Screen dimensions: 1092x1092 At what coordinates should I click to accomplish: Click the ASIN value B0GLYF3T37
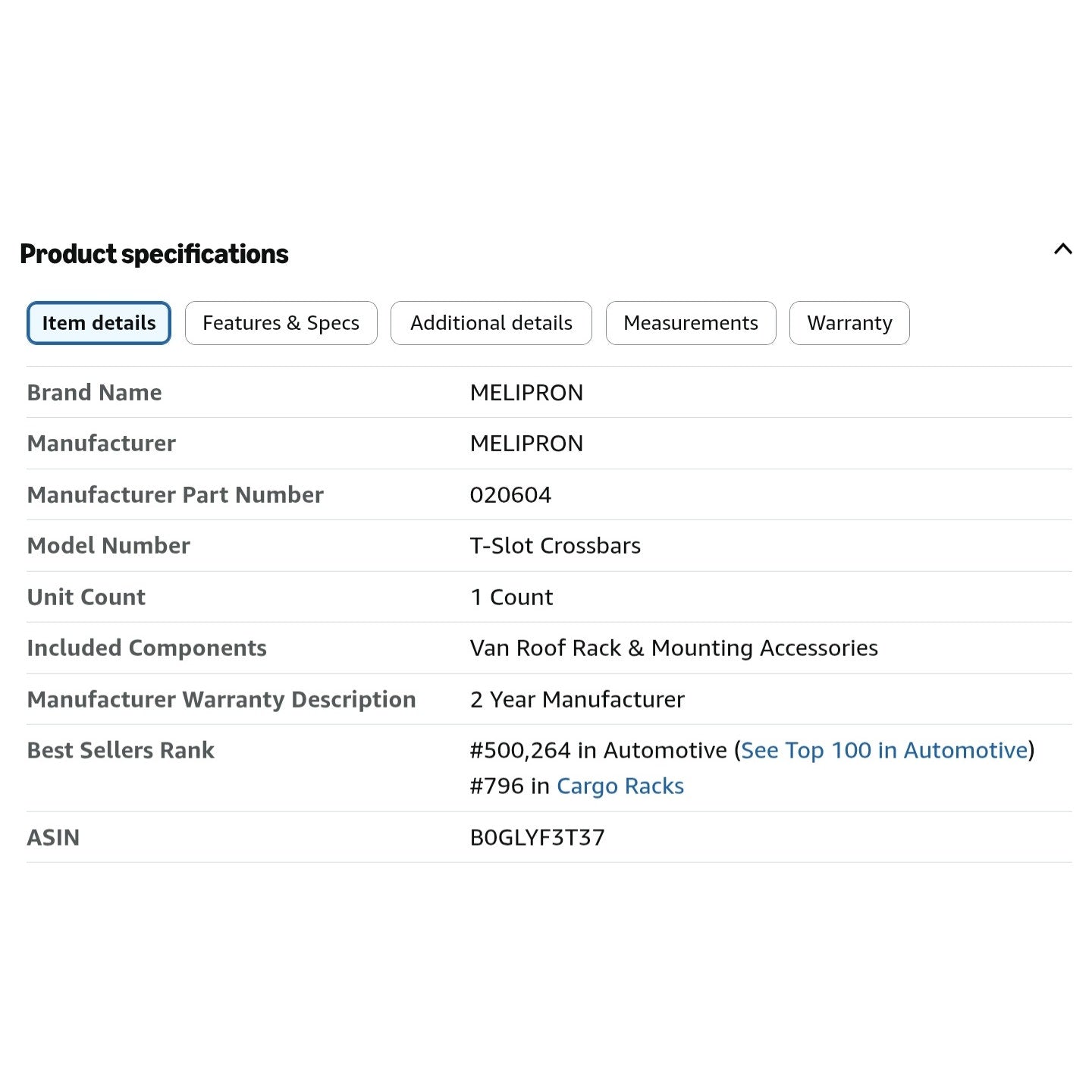point(538,837)
